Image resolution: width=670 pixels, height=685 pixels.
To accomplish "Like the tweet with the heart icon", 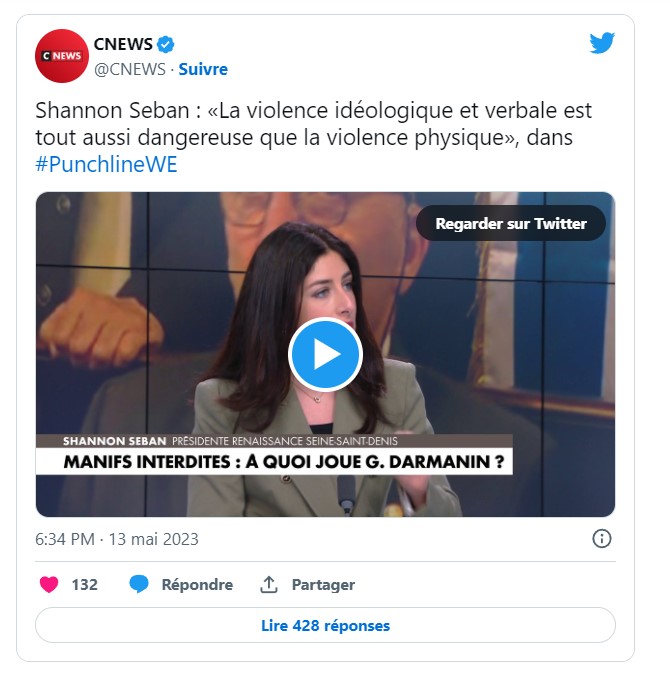I will pos(49,585).
